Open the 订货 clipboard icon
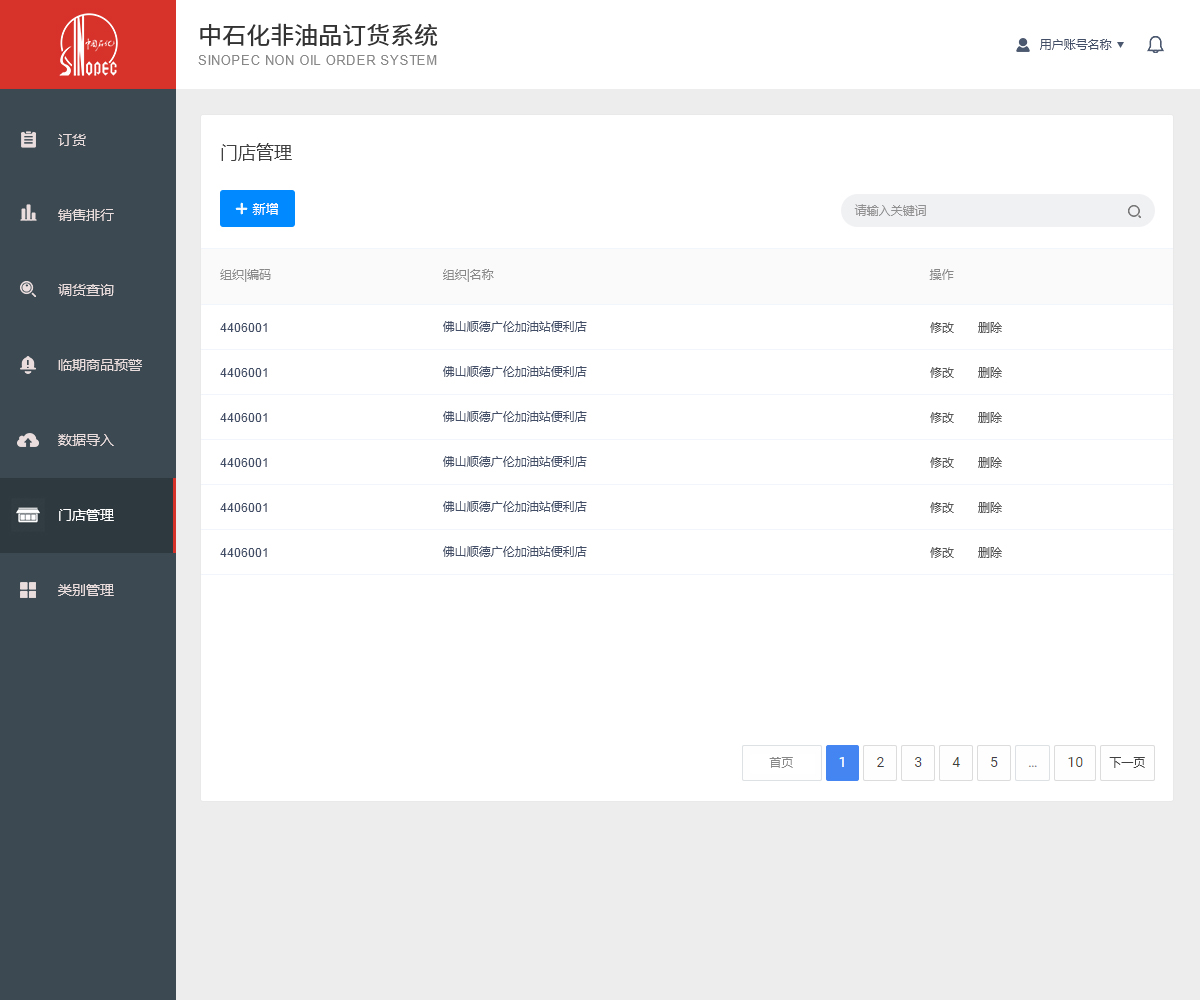1200x1000 pixels. point(29,140)
